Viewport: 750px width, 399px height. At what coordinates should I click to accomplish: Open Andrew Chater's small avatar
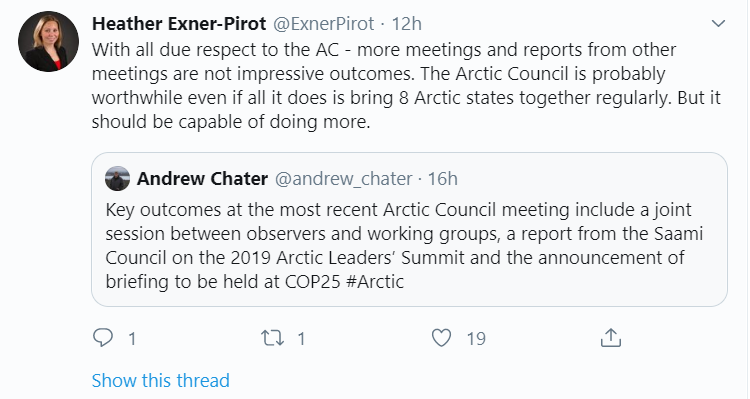(117, 178)
